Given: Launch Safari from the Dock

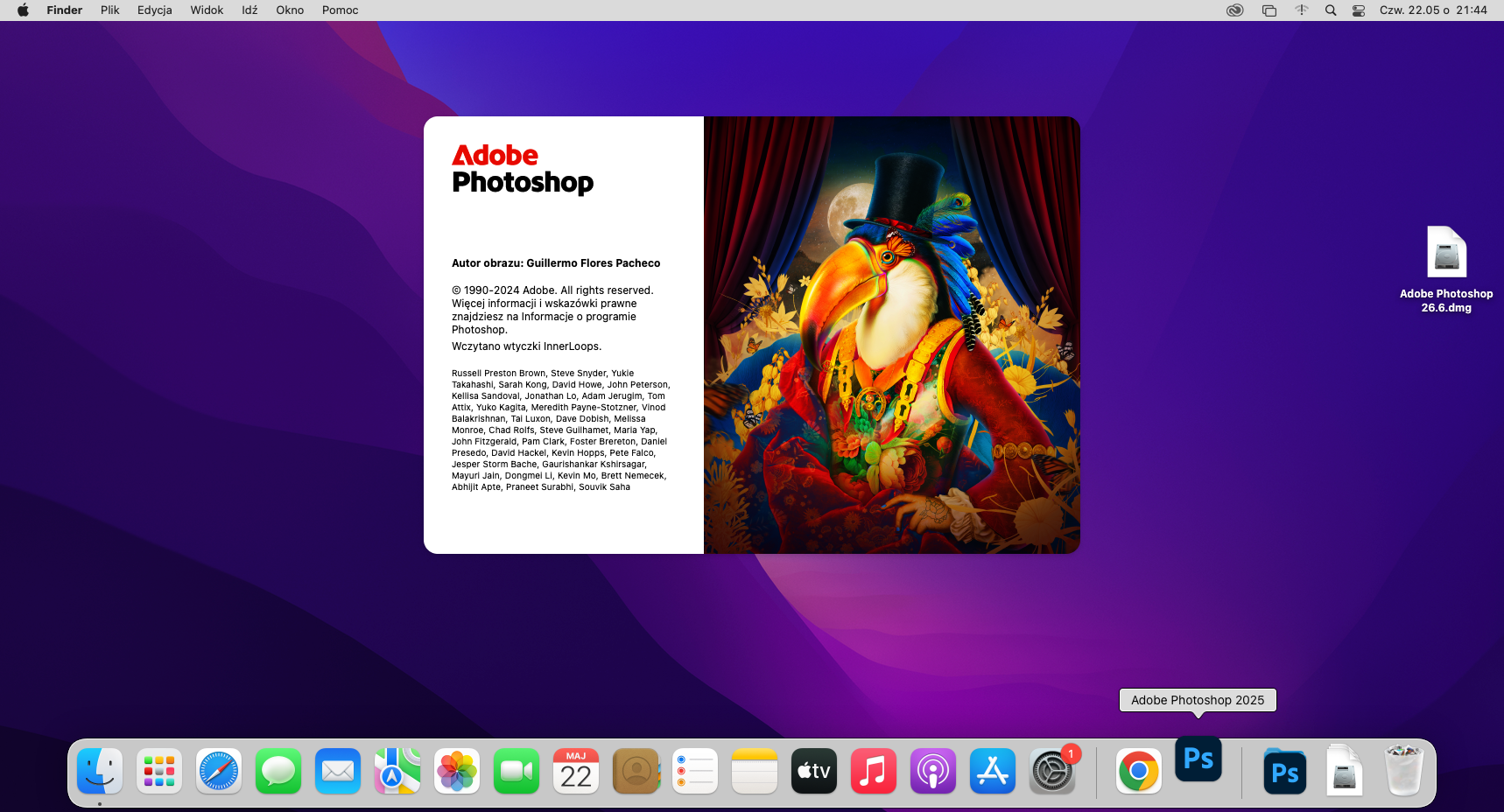Looking at the screenshot, I should coord(219,771).
